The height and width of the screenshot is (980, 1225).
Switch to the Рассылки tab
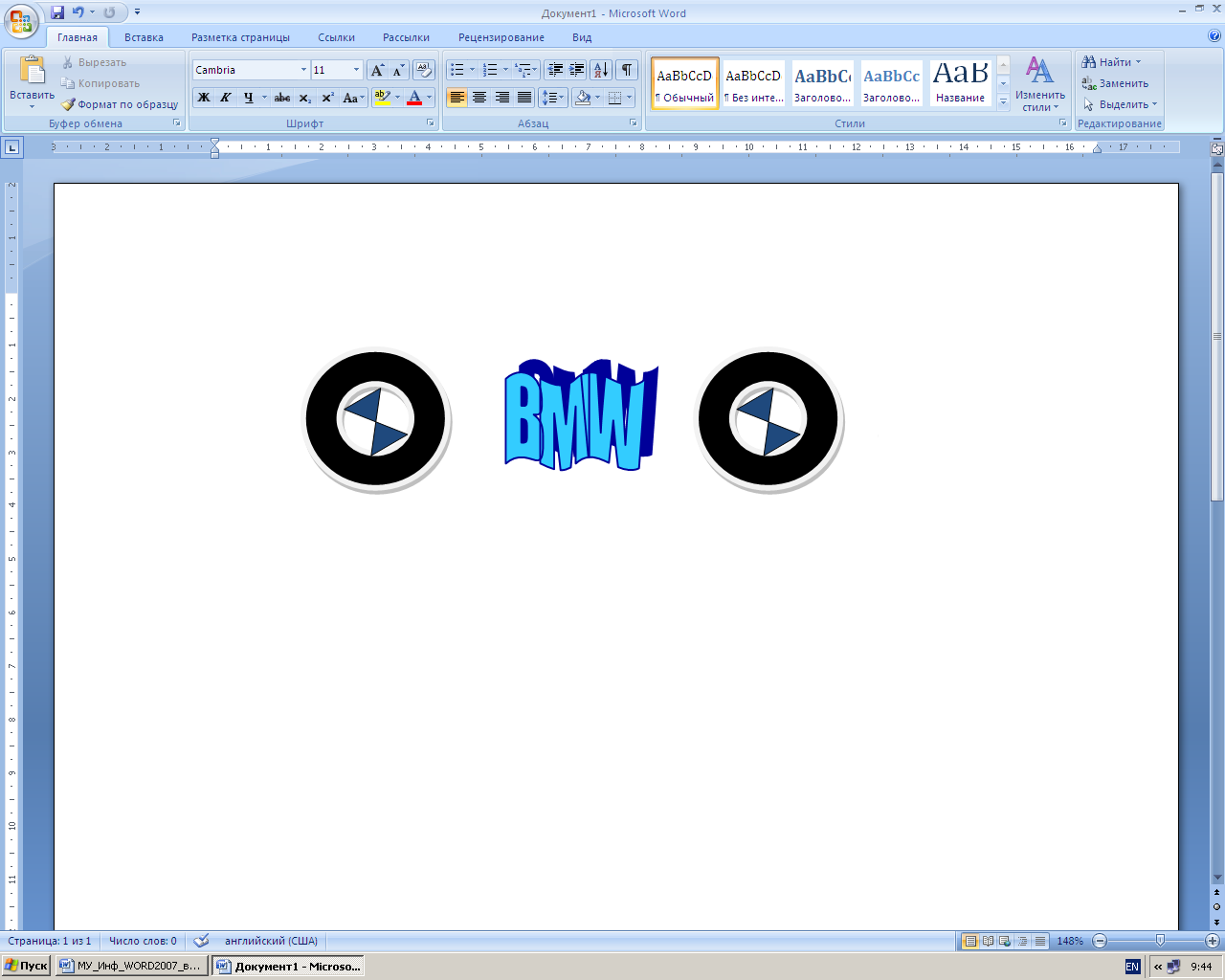(406, 37)
